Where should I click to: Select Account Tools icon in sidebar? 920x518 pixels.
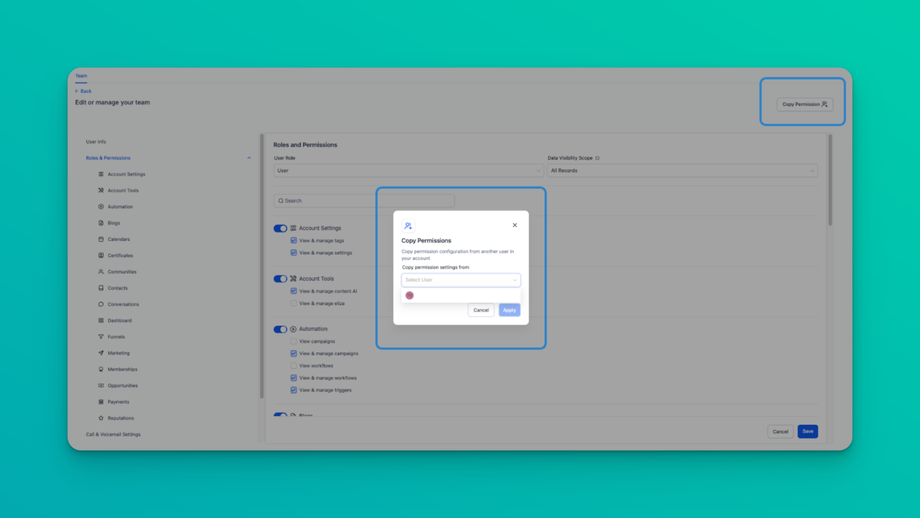pyautogui.click(x=101, y=191)
